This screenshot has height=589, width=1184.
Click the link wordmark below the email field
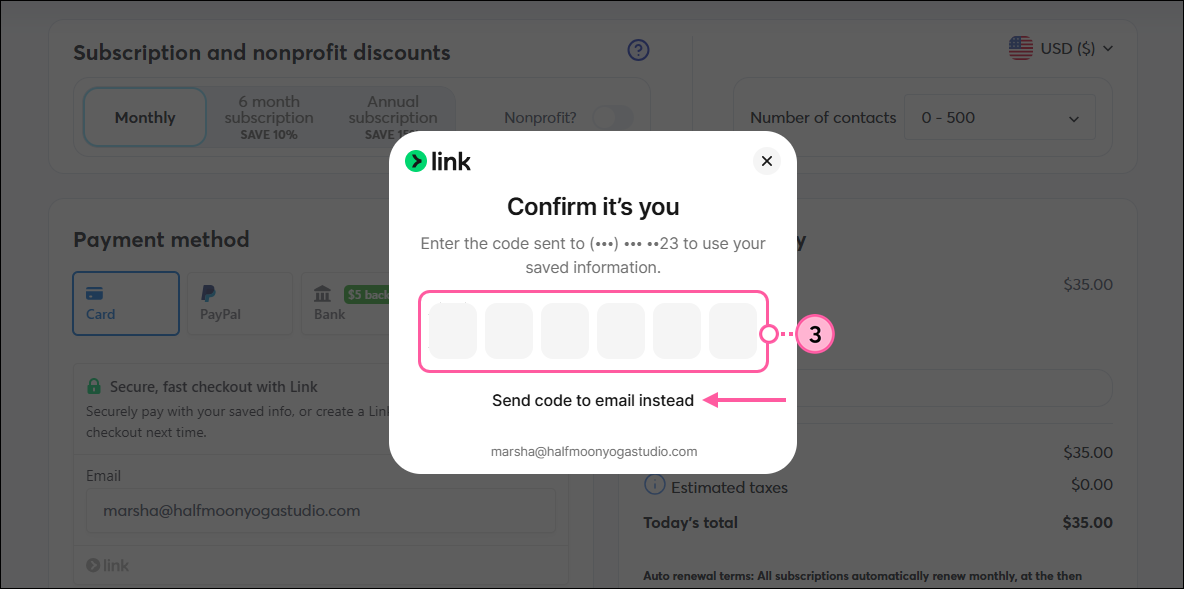coord(106,565)
